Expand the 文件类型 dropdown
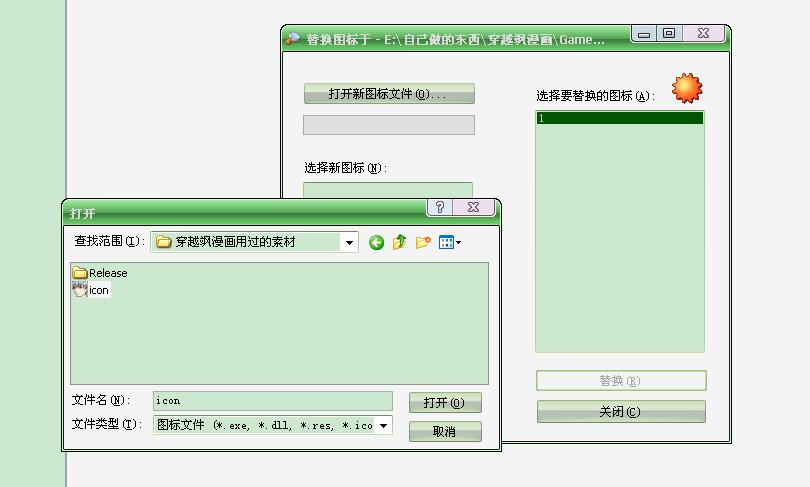 point(383,426)
